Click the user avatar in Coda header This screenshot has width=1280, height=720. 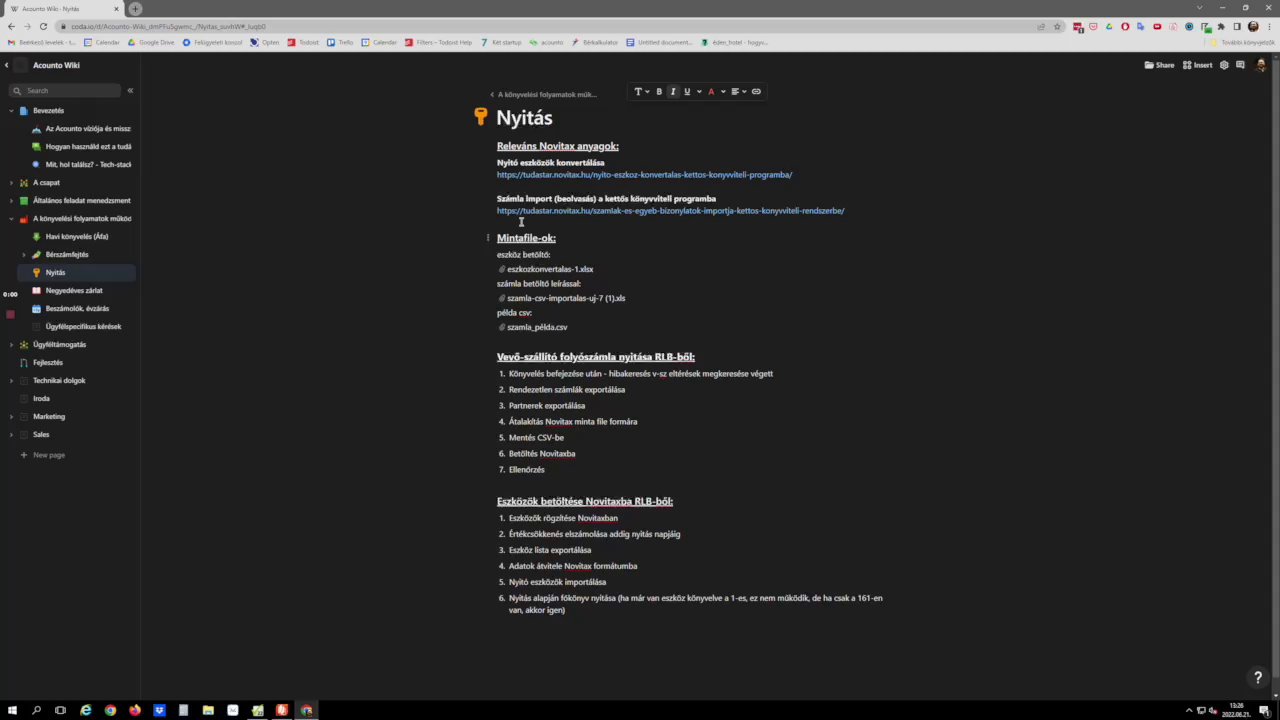point(1260,65)
